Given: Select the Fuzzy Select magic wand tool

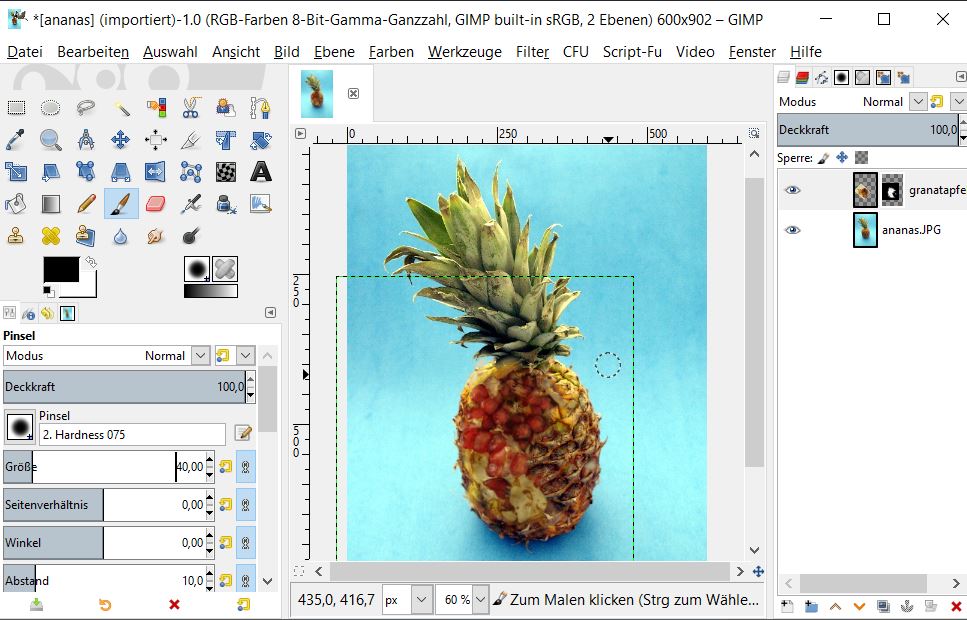Looking at the screenshot, I should pyautogui.click(x=121, y=108).
